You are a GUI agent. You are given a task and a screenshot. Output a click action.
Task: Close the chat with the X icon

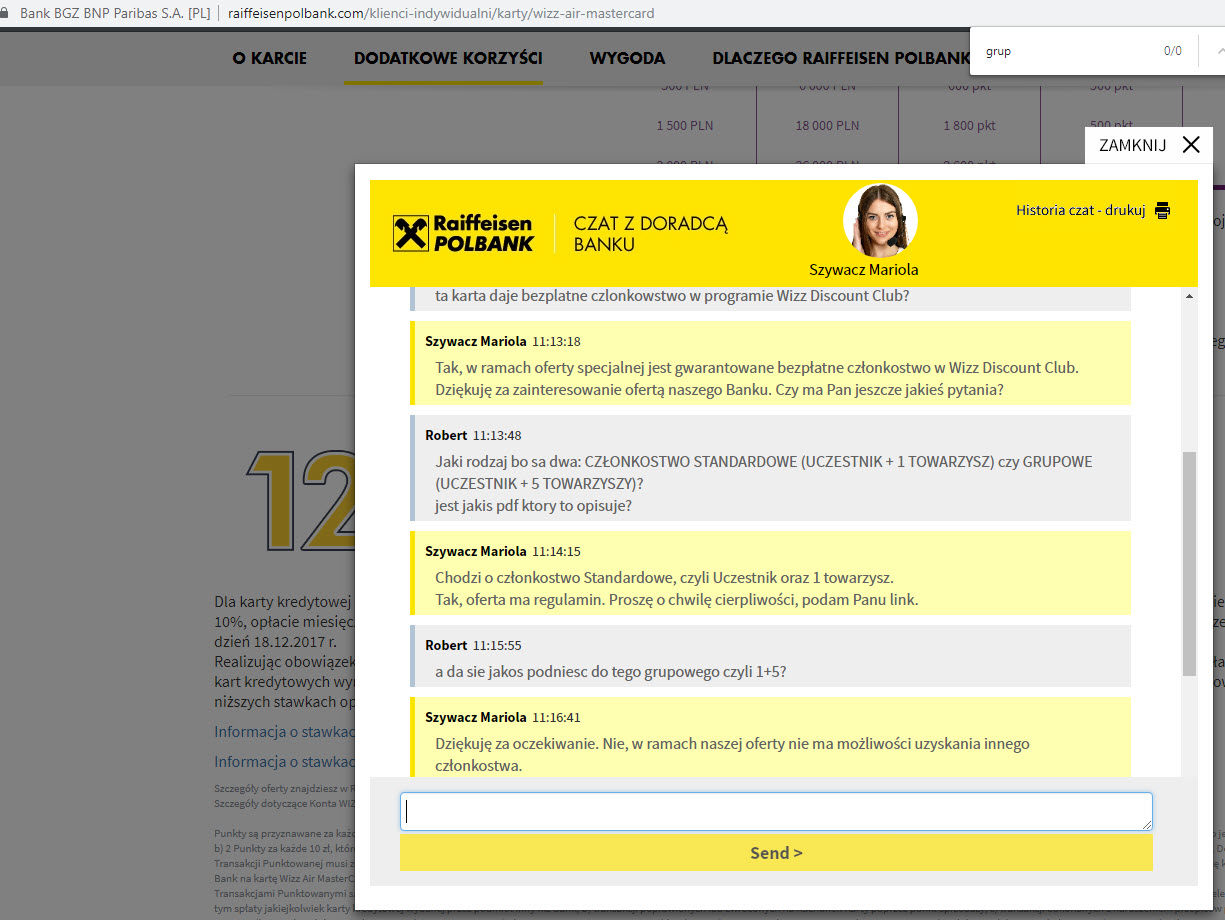[1190, 145]
